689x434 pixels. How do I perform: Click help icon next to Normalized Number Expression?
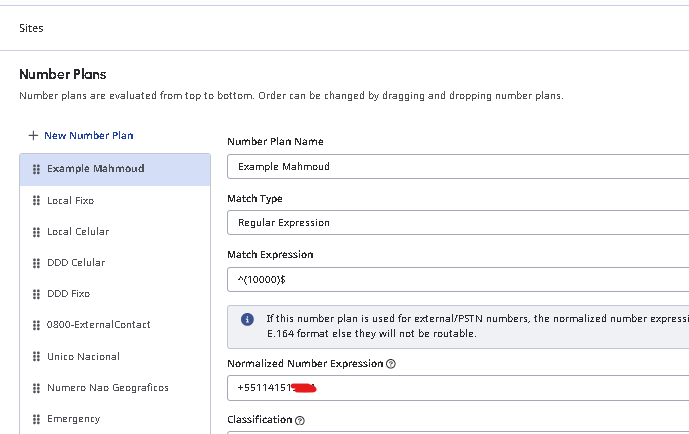pos(391,364)
